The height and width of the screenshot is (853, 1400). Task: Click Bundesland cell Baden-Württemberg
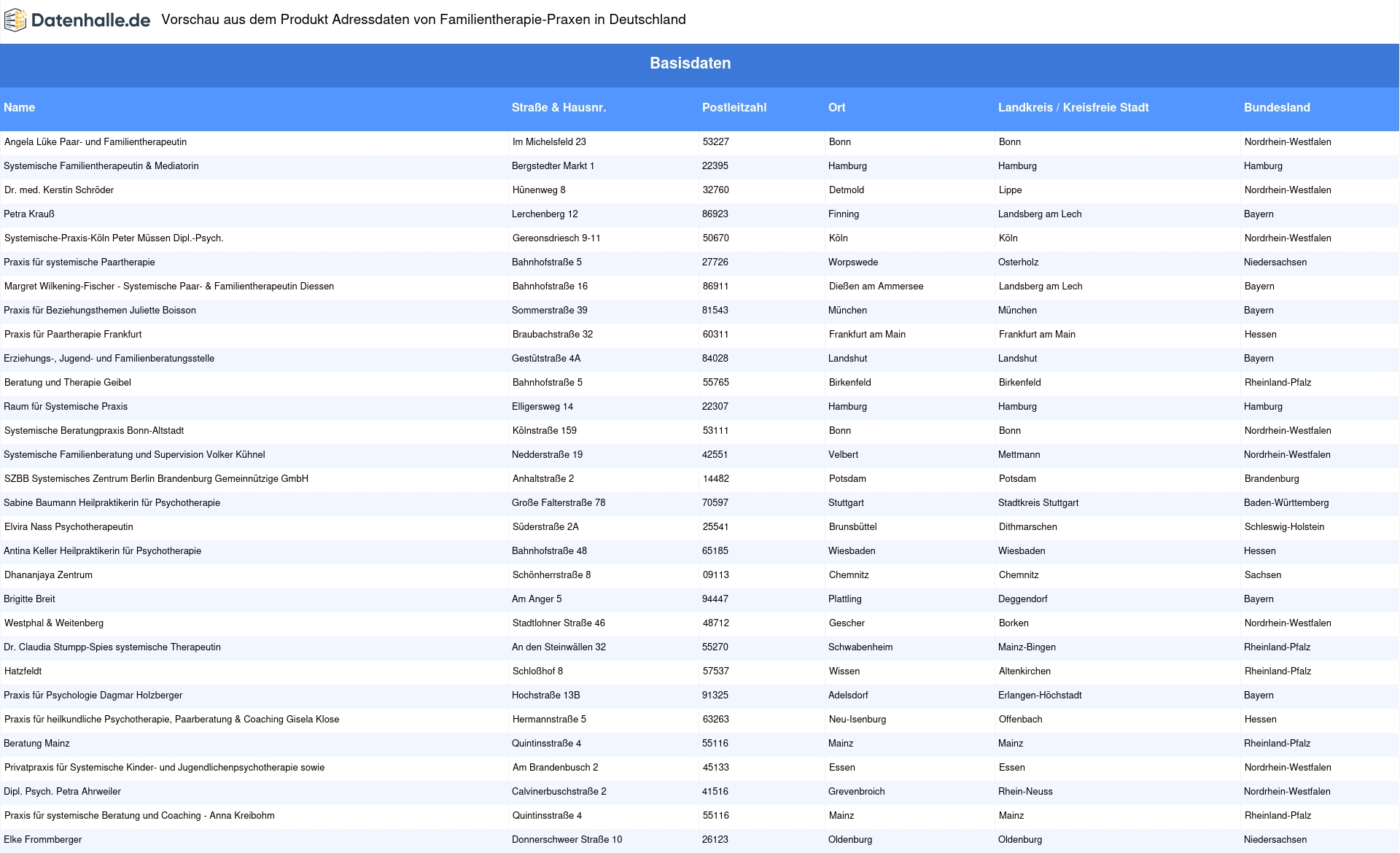point(1286,503)
